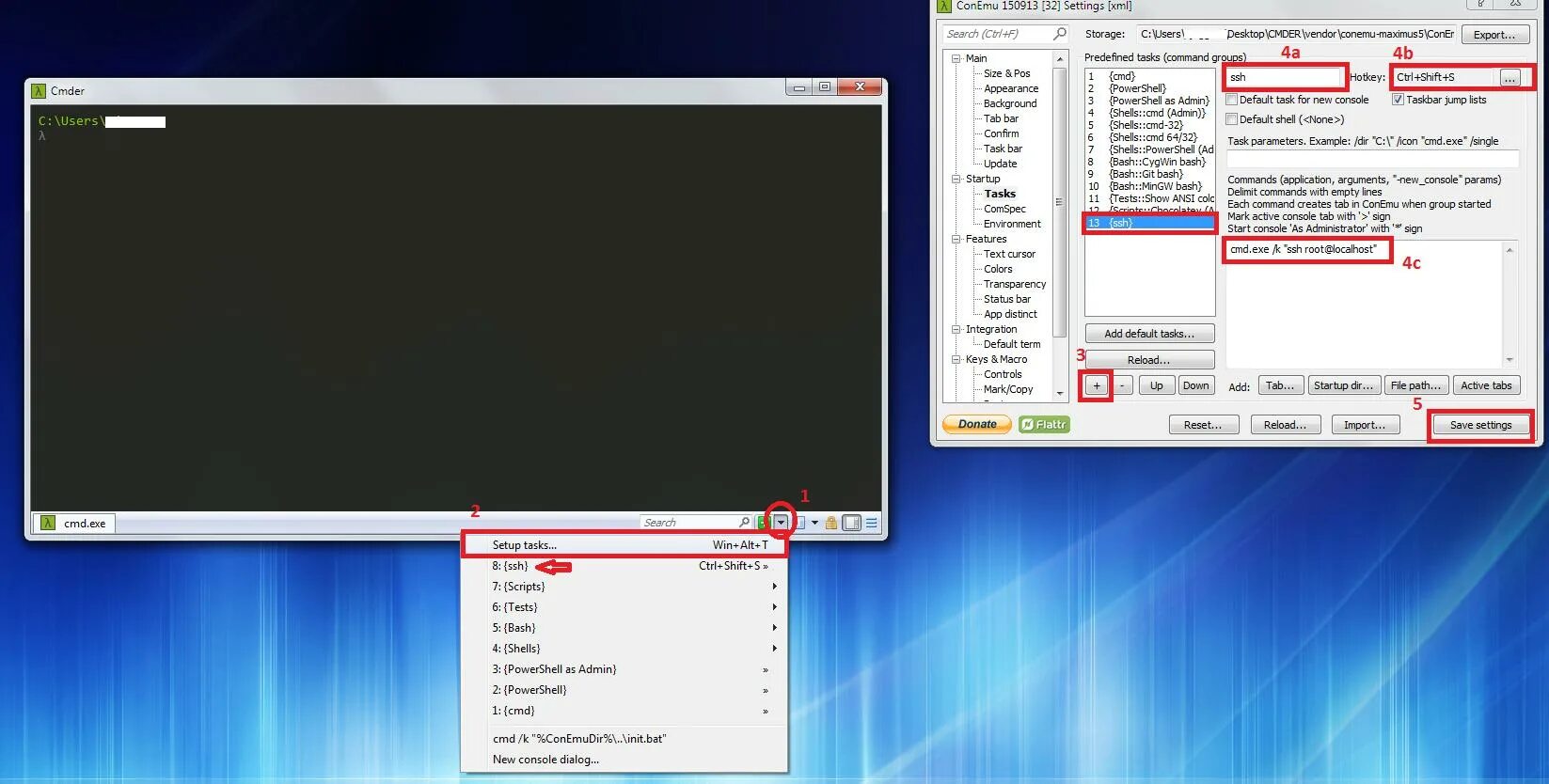This screenshot has height=784, width=1549.
Task: Click the File path... button
Action: [x=1415, y=385]
